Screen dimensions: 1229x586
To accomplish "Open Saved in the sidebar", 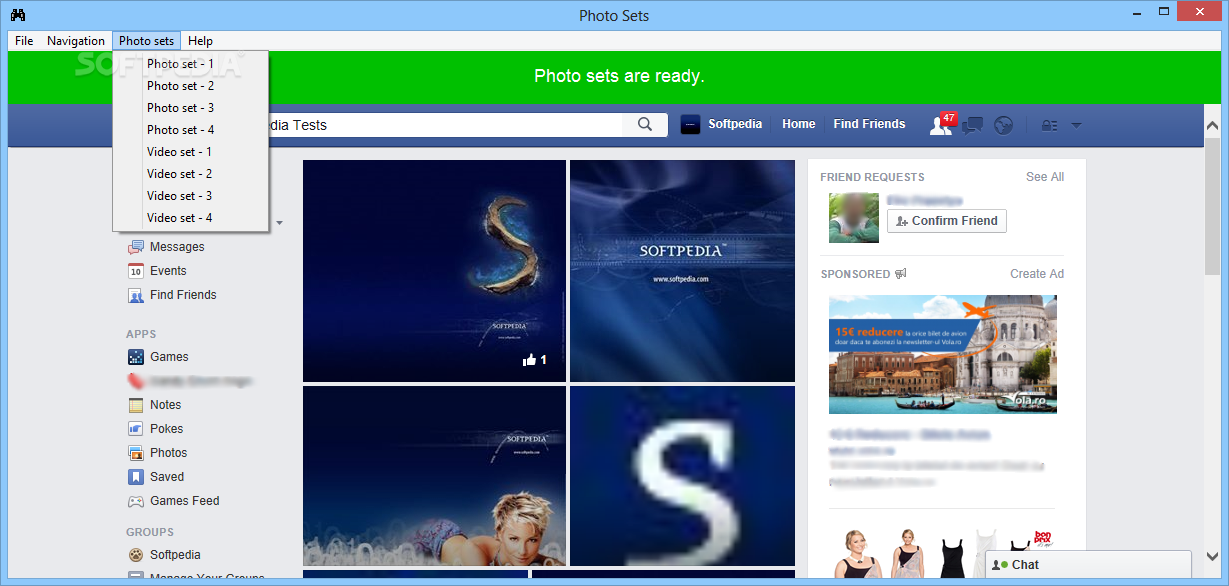I will [167, 477].
